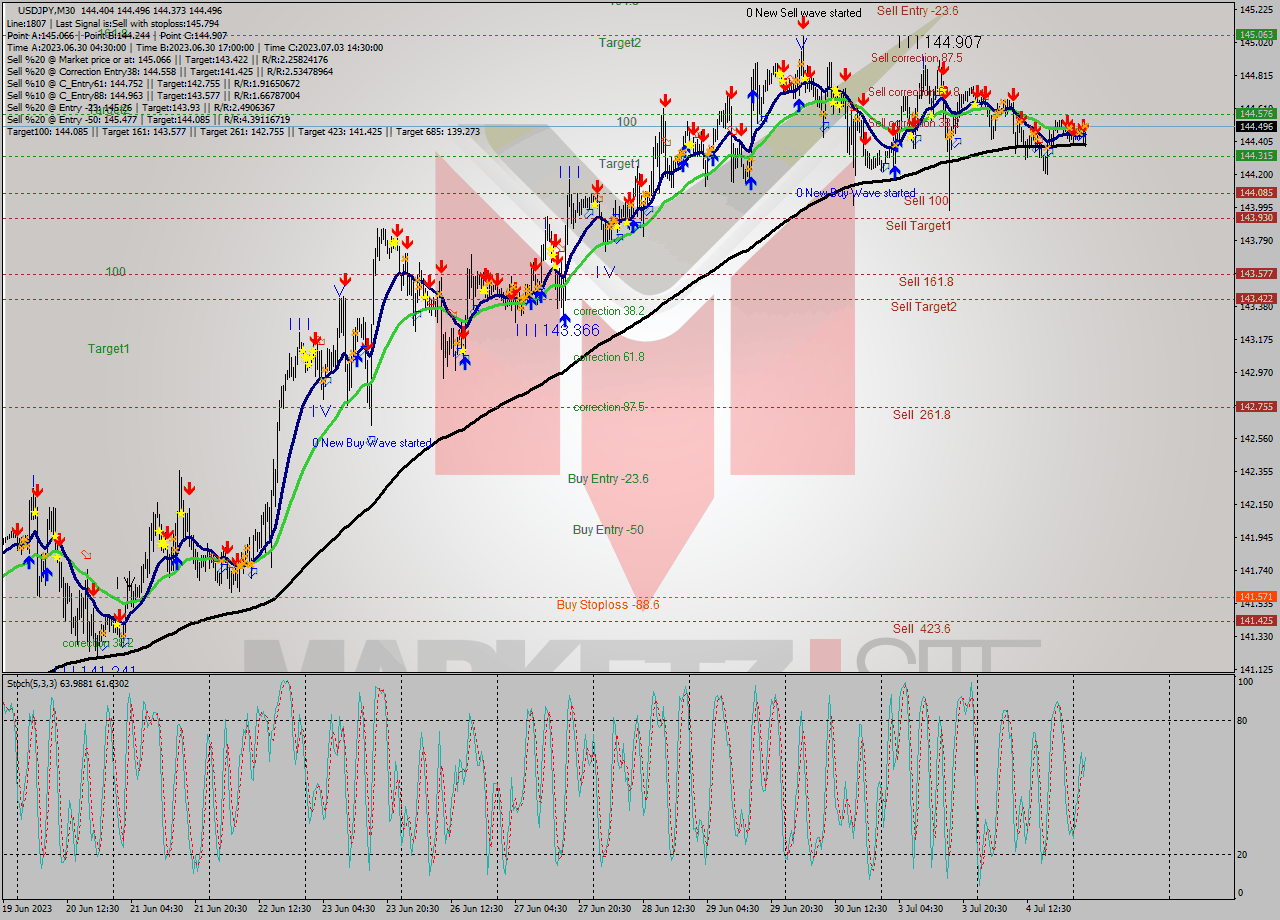1280x920 pixels.
Task: Click the red 143.577 price tag
Action: pyautogui.click(x=1256, y=273)
